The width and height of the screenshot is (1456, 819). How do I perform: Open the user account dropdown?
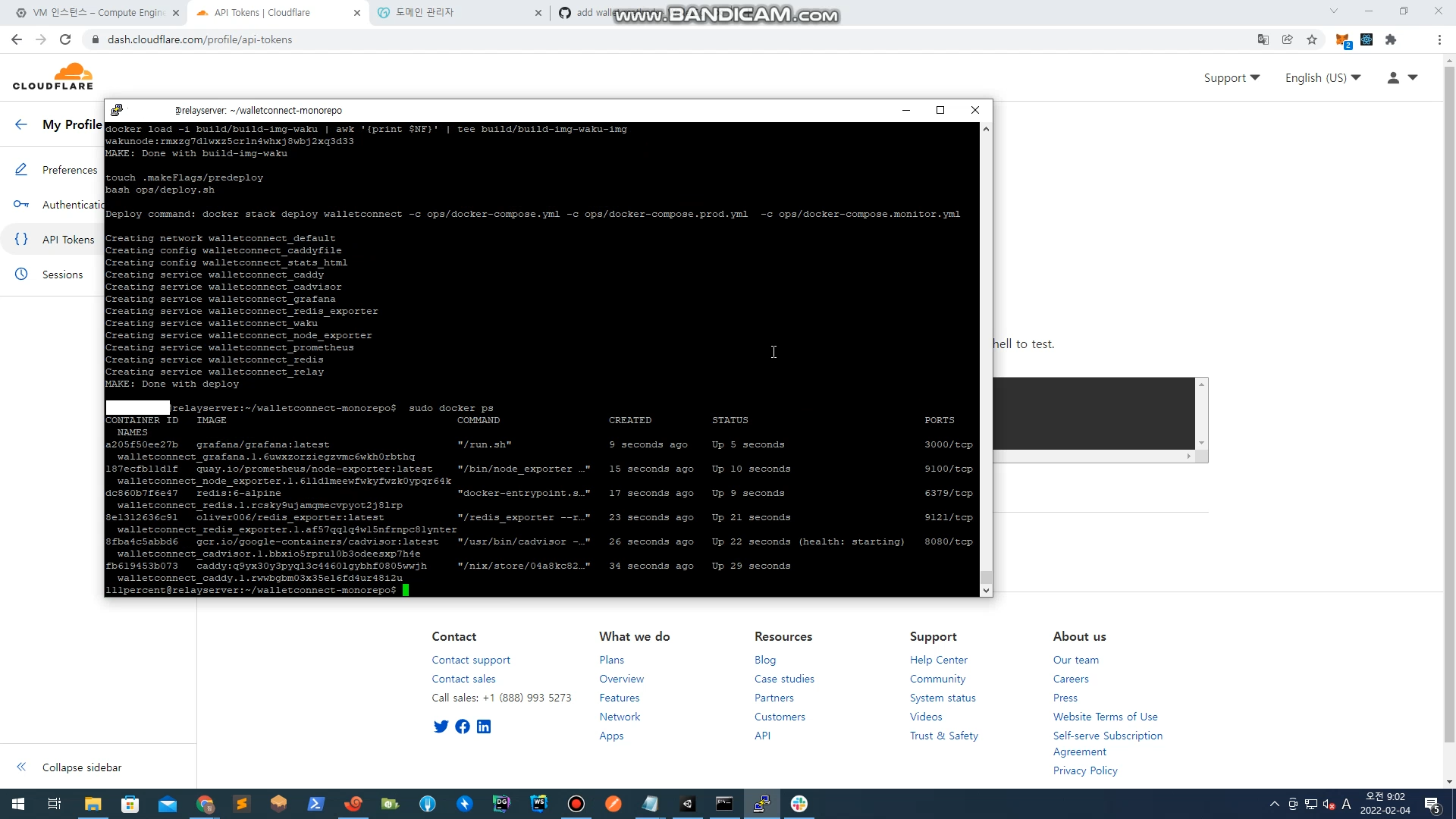(1402, 77)
